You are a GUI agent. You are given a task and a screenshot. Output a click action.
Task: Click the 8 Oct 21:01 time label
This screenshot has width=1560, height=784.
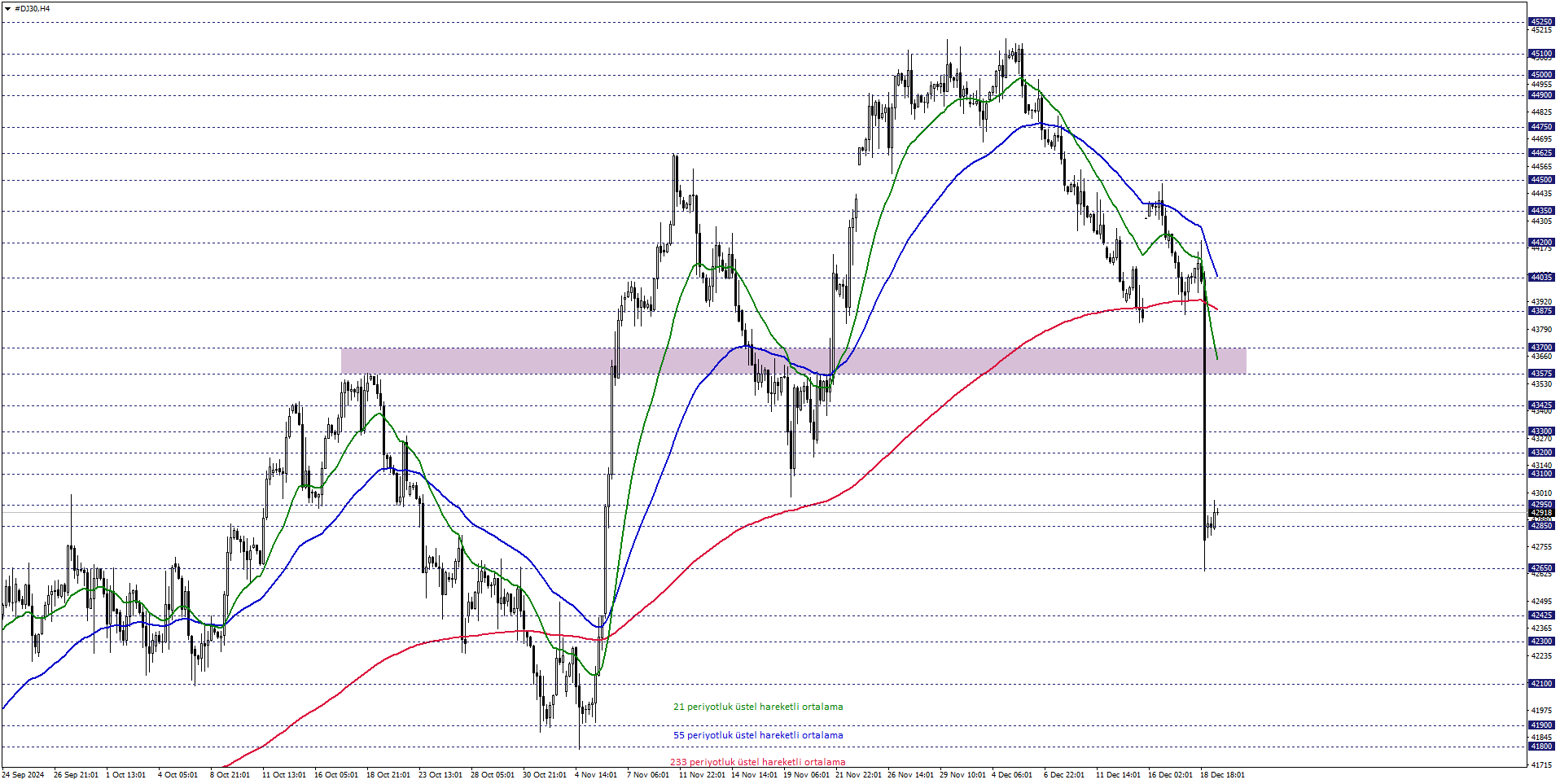230,775
